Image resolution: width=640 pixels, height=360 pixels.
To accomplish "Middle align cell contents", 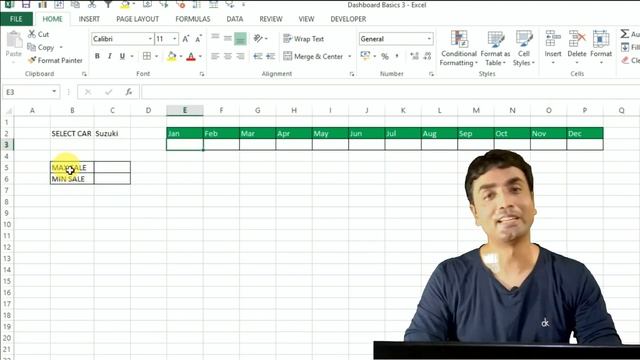I will click(x=228, y=39).
